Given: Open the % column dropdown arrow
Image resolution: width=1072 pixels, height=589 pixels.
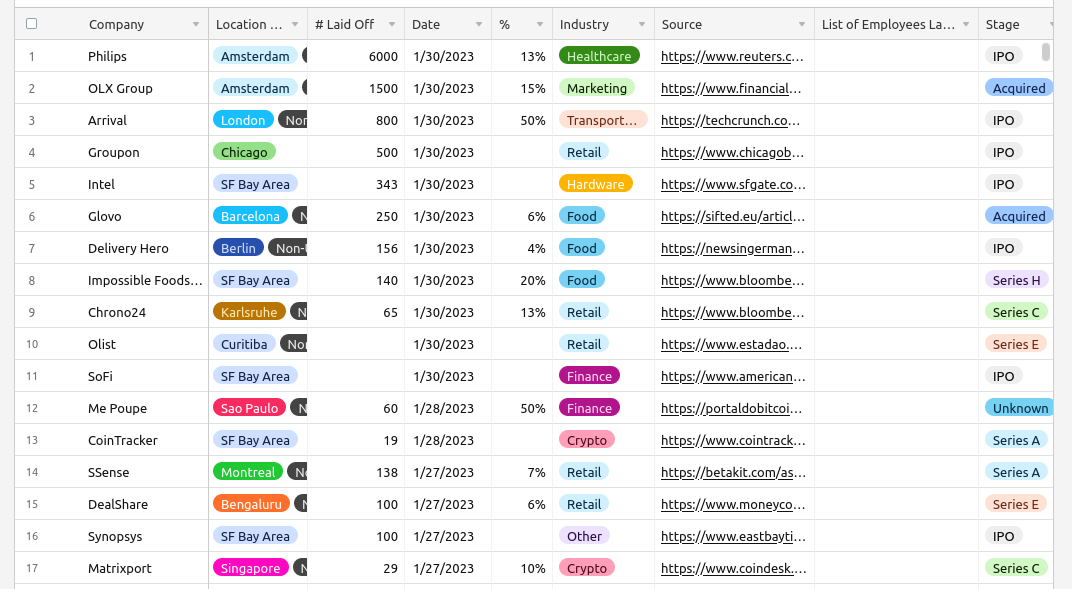Looking at the screenshot, I should 539,25.
